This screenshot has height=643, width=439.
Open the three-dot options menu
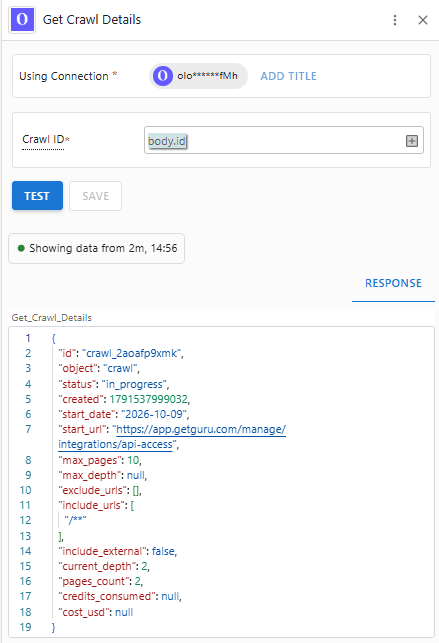click(395, 20)
